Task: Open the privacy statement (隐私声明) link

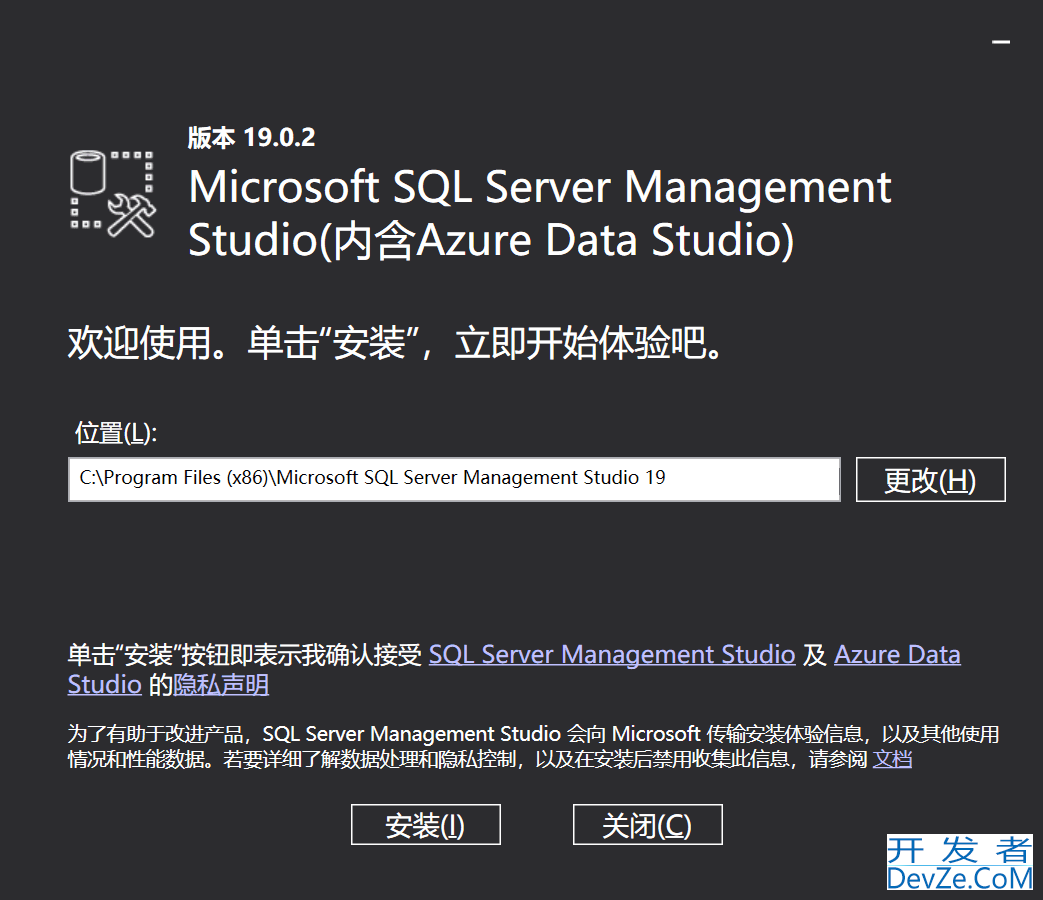Action: click(x=221, y=684)
